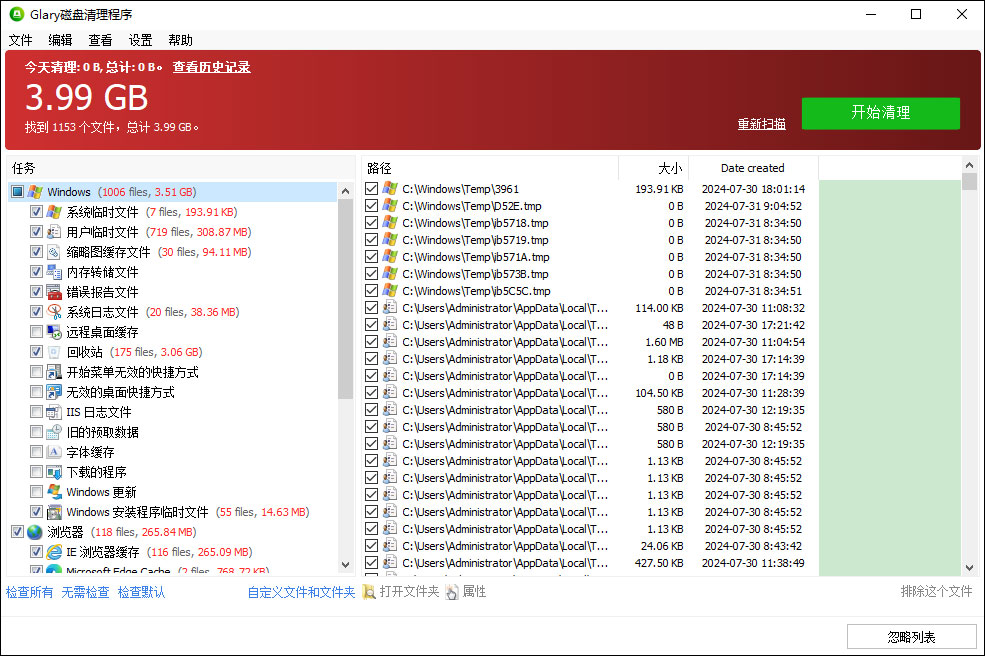Click the task list scroll-up arrow
Viewport: 985px width, 656px height.
[x=346, y=191]
